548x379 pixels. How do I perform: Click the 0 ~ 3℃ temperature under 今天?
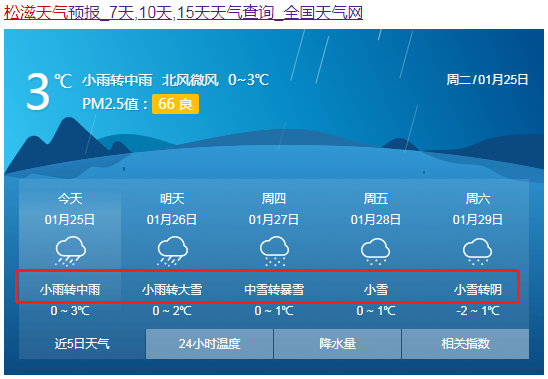coord(70,310)
